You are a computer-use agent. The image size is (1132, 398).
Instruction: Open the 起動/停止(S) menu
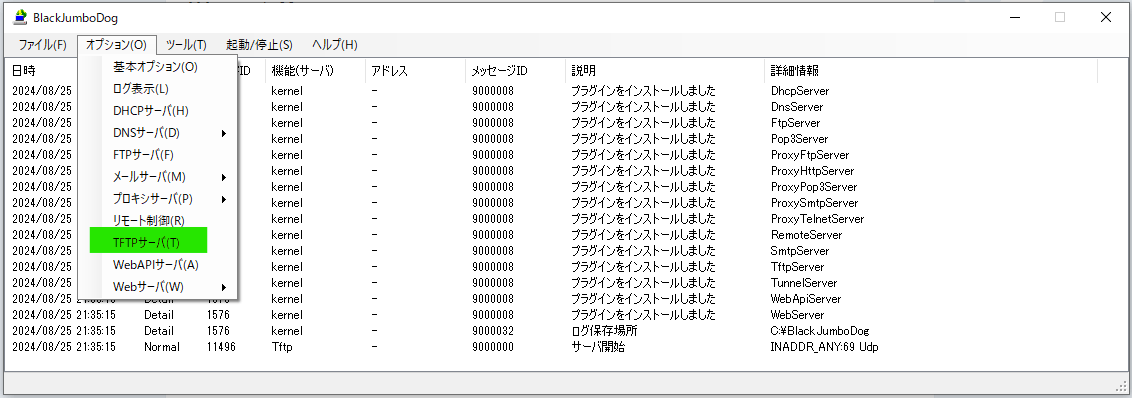[259, 45]
